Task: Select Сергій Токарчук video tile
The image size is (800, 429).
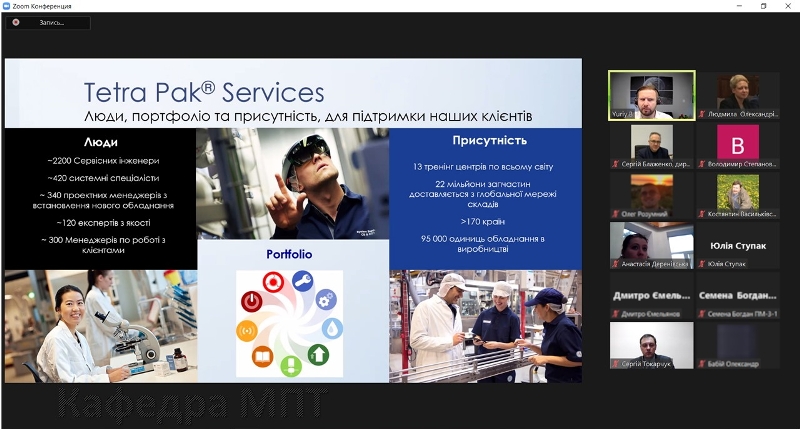Action: point(652,345)
